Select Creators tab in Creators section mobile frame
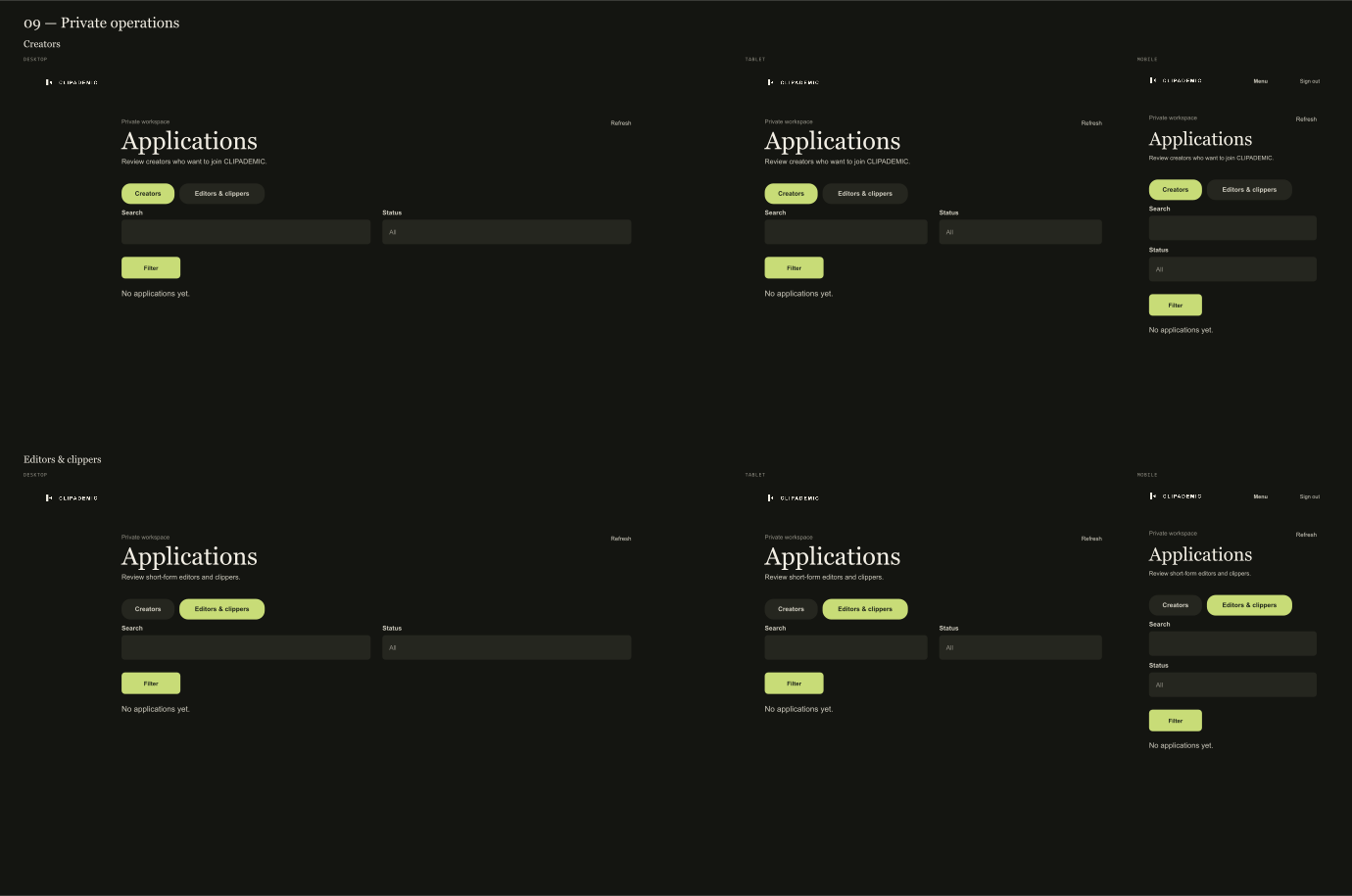 click(x=1175, y=189)
